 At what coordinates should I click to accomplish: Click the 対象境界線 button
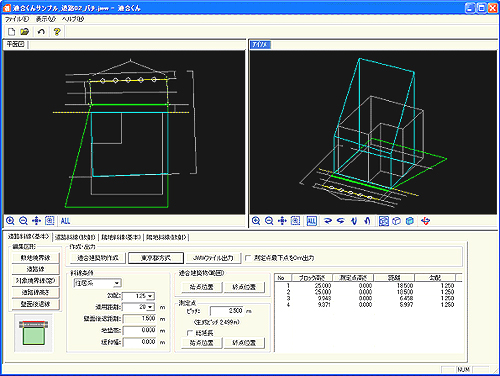pos(35,281)
